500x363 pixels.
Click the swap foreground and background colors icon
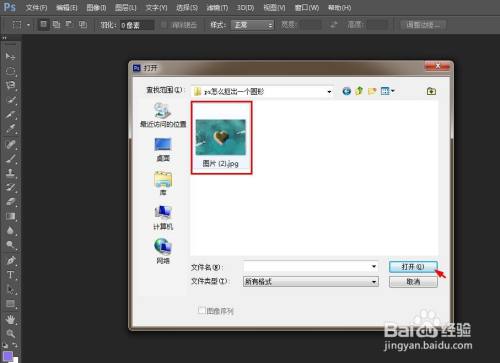15,345
